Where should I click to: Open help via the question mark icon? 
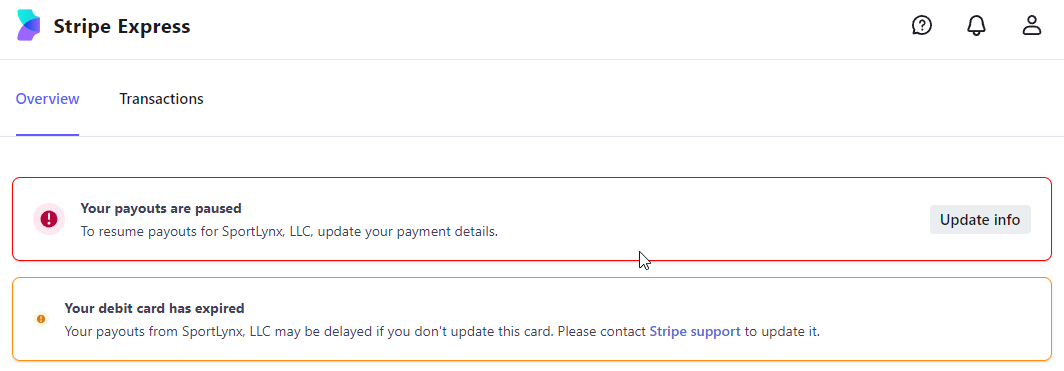922,26
